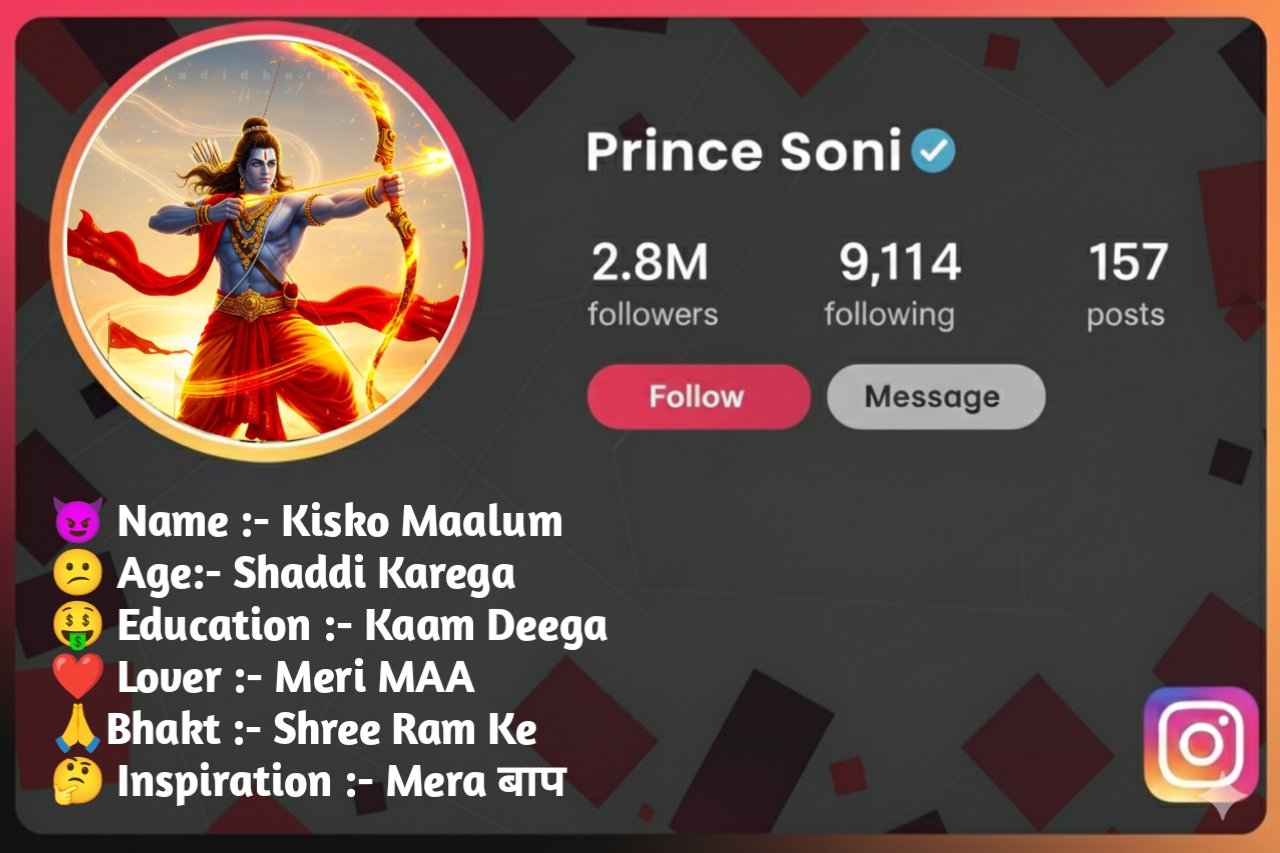The image size is (1280, 853).
Task: Select the "Age:- Shaddi Karega" text
Action: [x=316, y=574]
